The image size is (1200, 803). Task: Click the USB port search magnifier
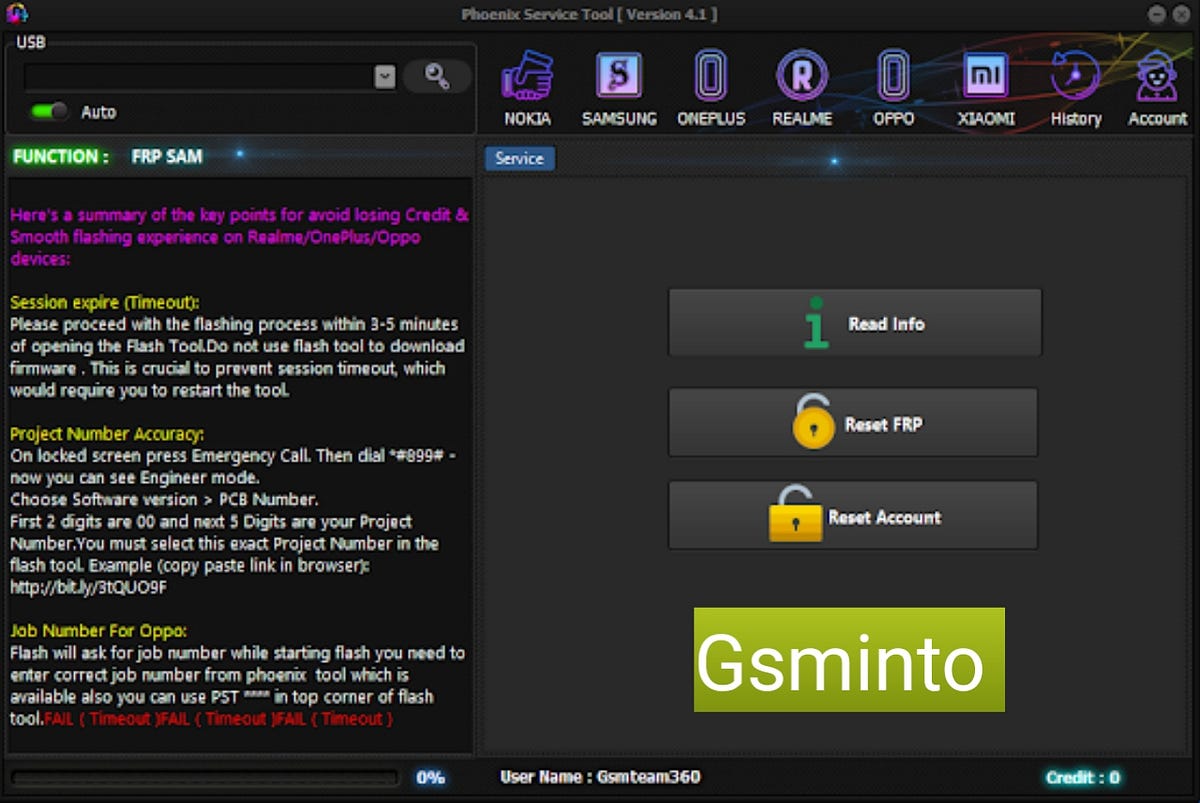pyautogui.click(x=437, y=76)
